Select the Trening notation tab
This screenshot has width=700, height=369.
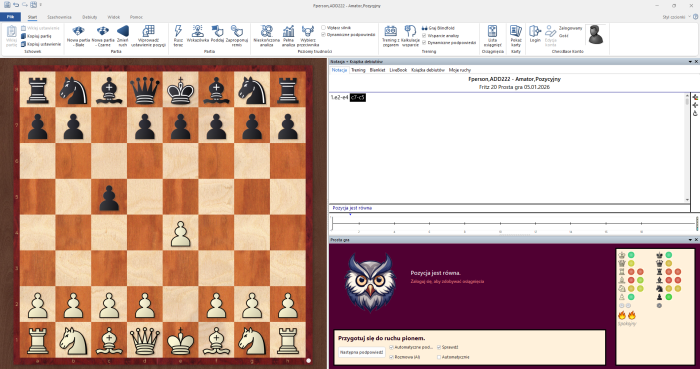358,70
